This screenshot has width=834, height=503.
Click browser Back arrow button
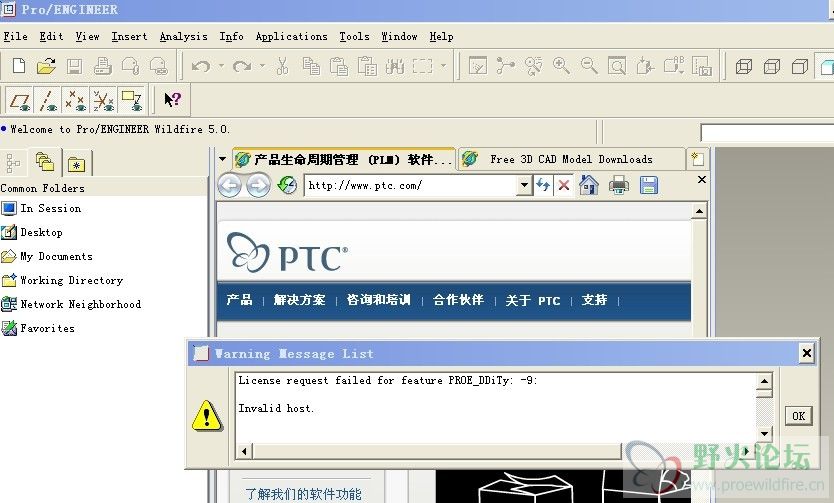coord(230,186)
